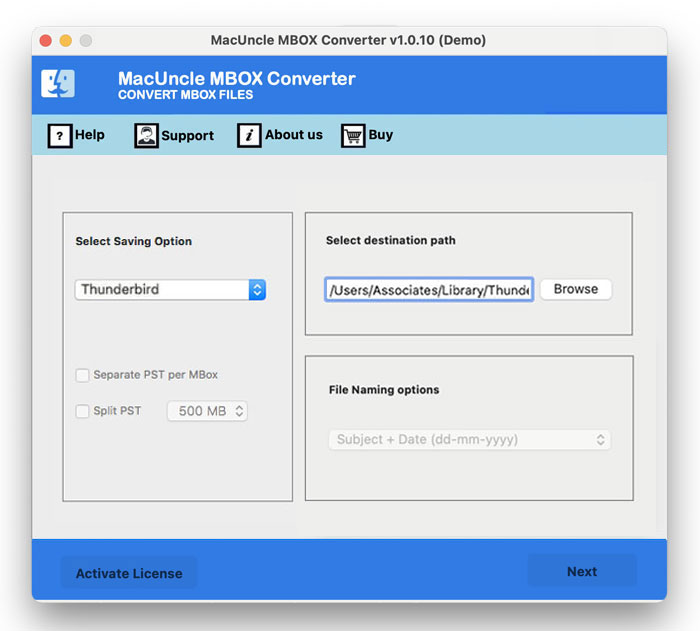Minimize window with yellow button
Screen dimensions: 700x631
66,41
